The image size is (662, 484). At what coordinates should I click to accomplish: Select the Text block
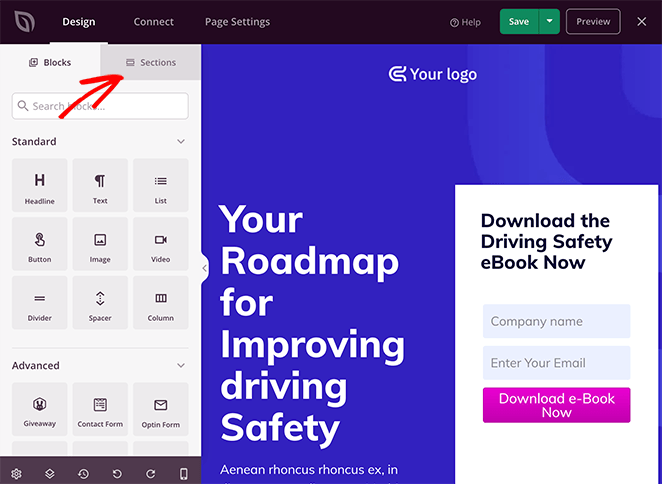click(x=100, y=185)
